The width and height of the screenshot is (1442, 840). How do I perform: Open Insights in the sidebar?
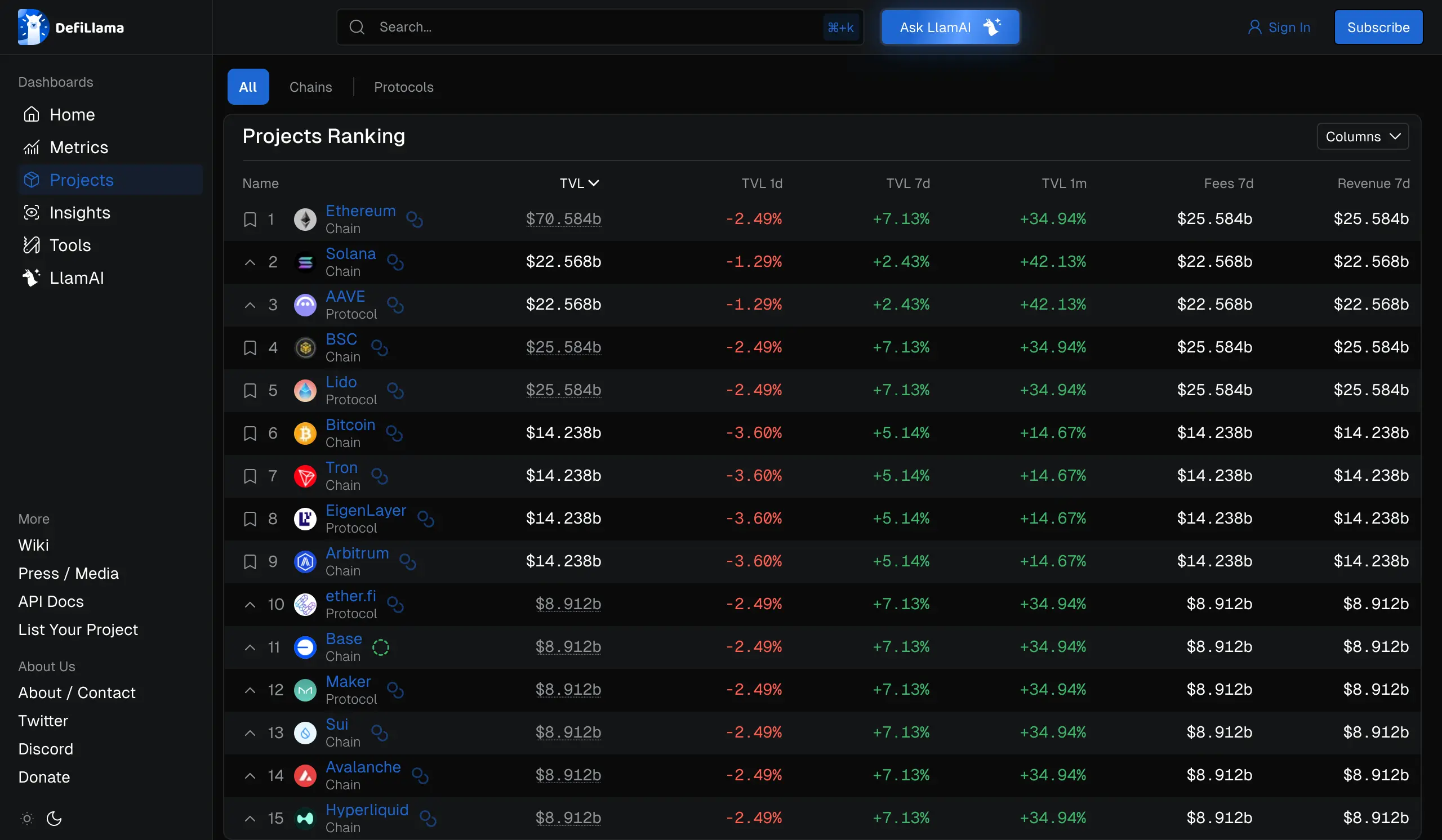click(110, 212)
